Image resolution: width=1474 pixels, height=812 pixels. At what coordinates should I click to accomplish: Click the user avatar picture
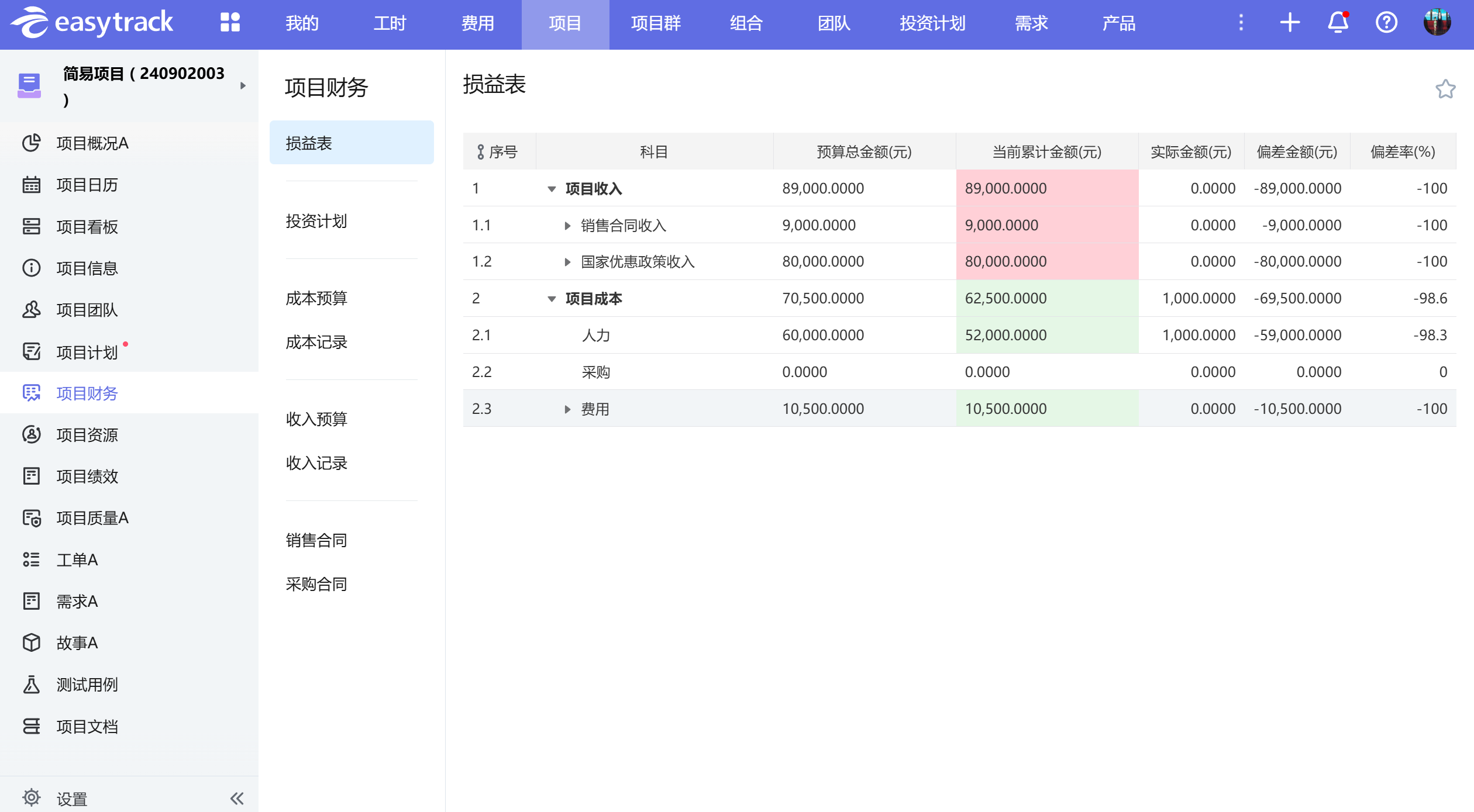coord(1437,23)
